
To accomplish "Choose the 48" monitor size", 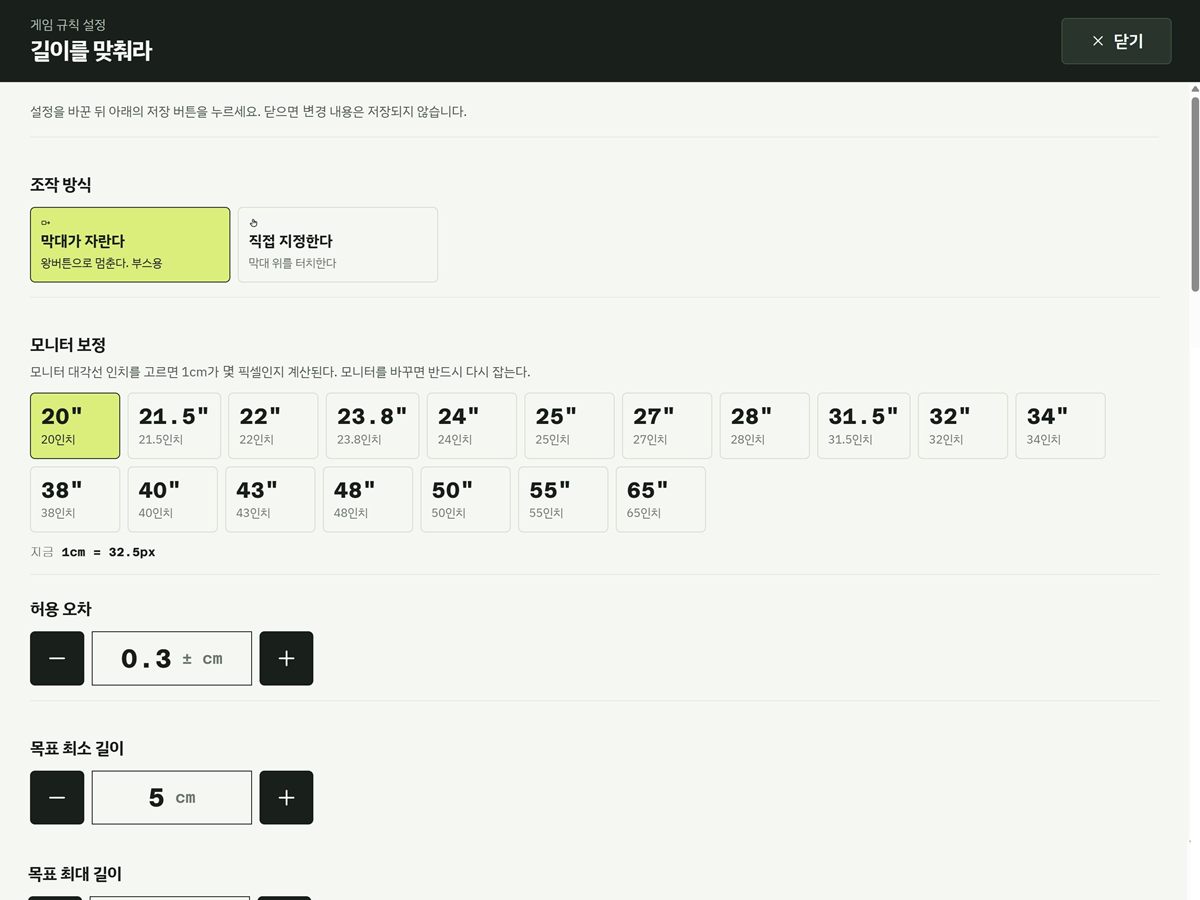I will point(368,499).
